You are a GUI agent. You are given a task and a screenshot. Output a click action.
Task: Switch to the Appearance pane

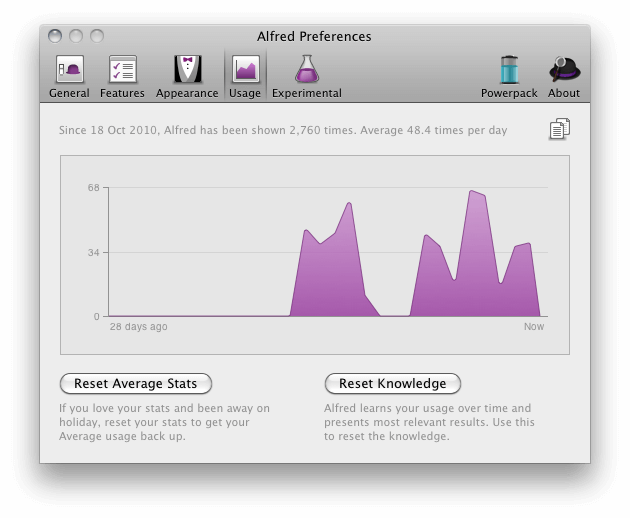187,76
